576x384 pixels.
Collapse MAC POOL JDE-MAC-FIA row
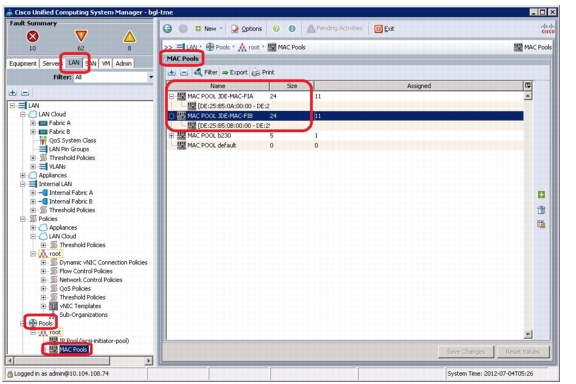tap(172, 96)
